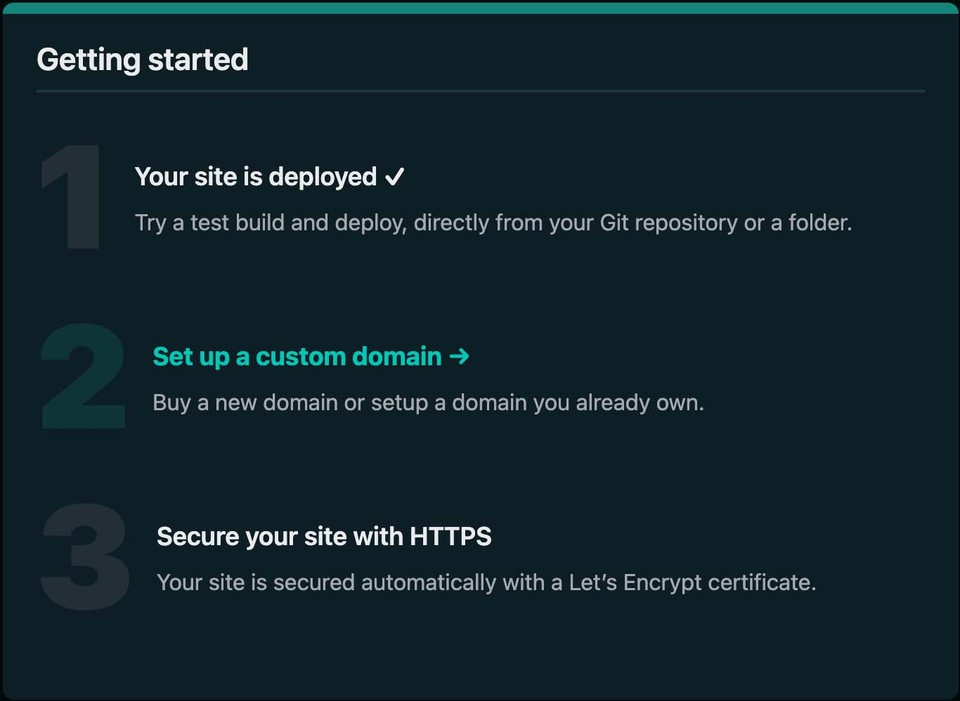Click the step 2 domain section header
The image size is (960, 701).
point(296,356)
